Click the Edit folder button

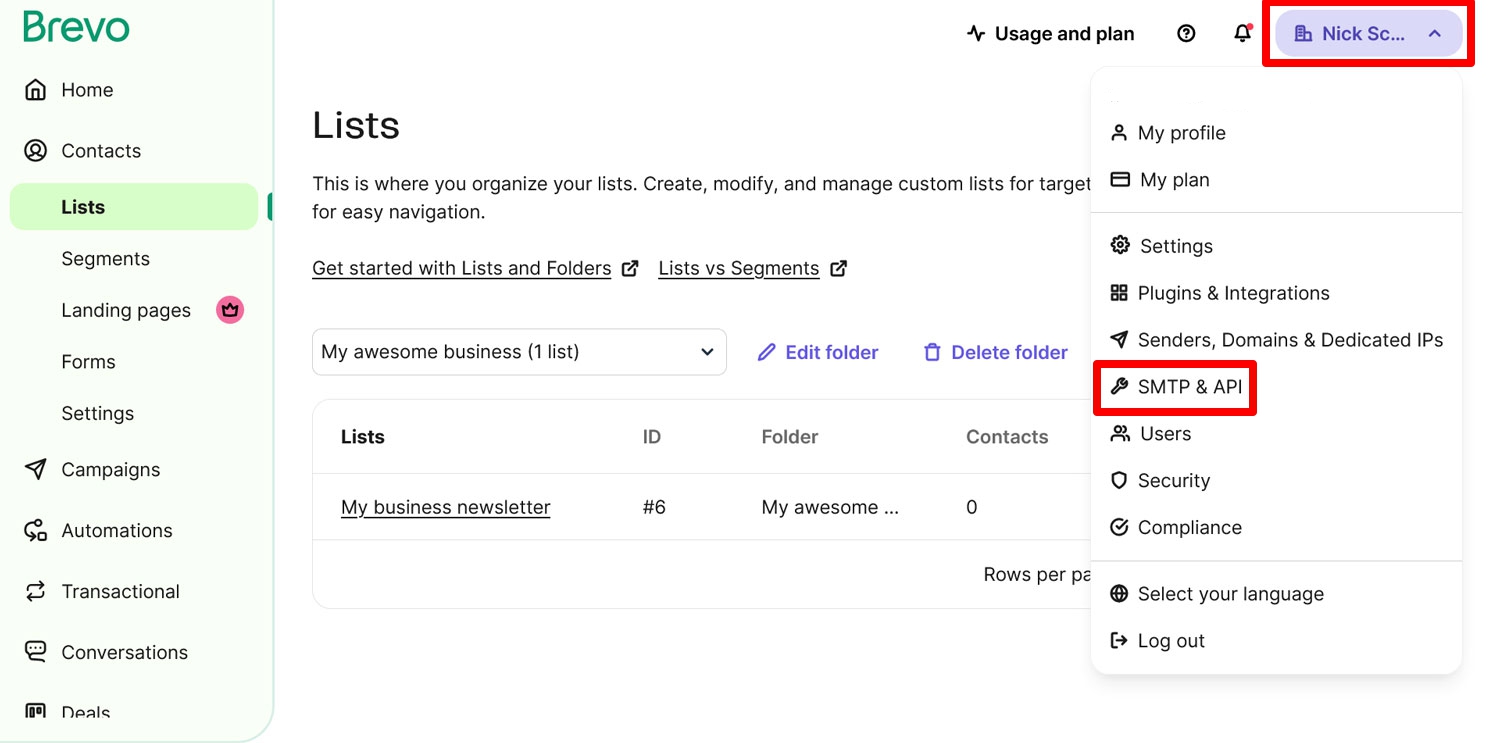818,352
